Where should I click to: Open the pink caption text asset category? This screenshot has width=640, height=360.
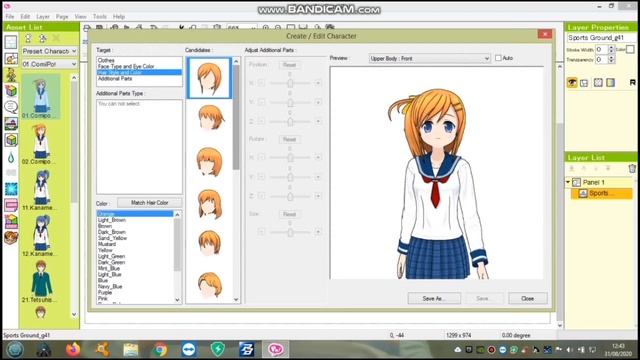(x=11, y=205)
